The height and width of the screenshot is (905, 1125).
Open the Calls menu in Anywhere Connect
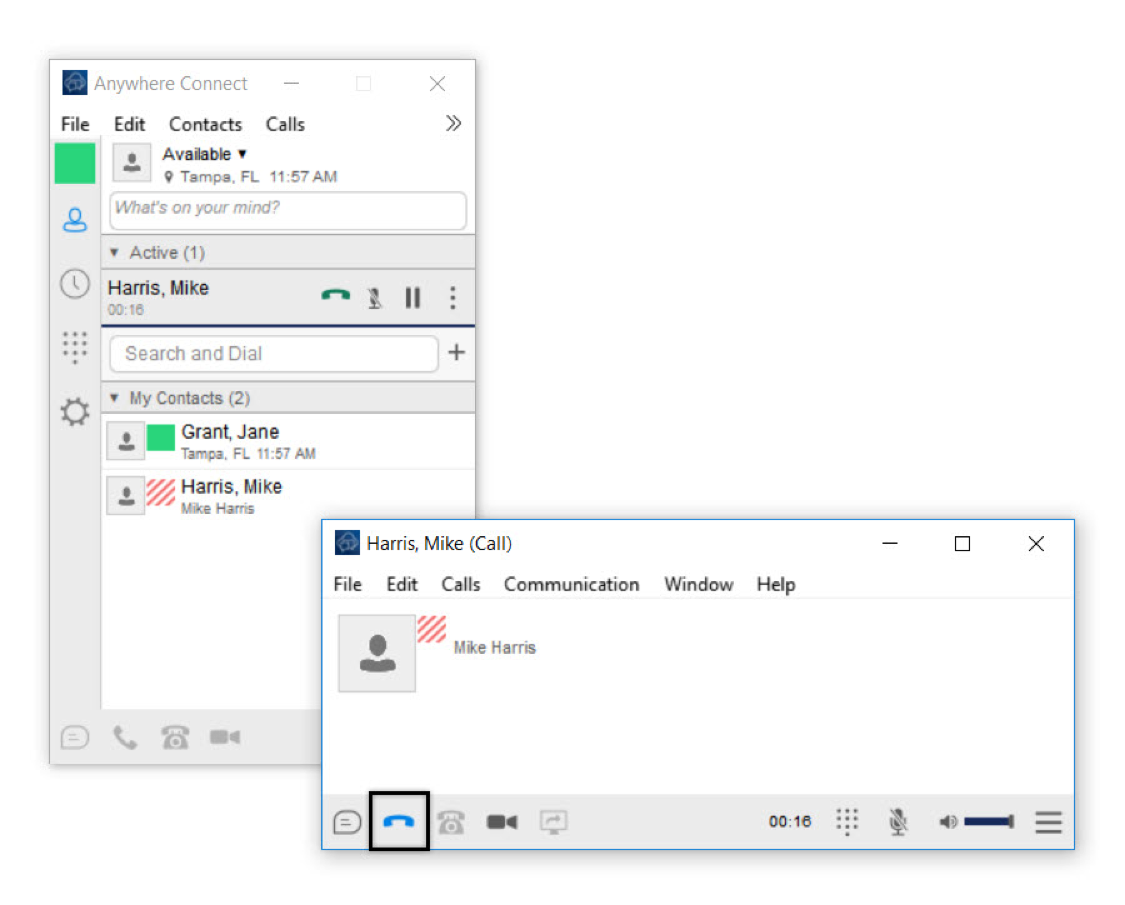(x=285, y=124)
